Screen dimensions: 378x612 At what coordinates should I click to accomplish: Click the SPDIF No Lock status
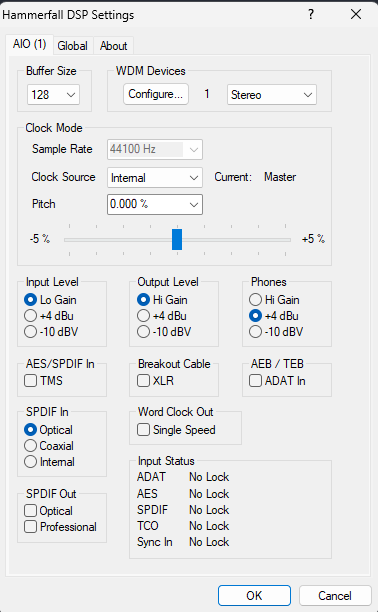tap(209, 510)
